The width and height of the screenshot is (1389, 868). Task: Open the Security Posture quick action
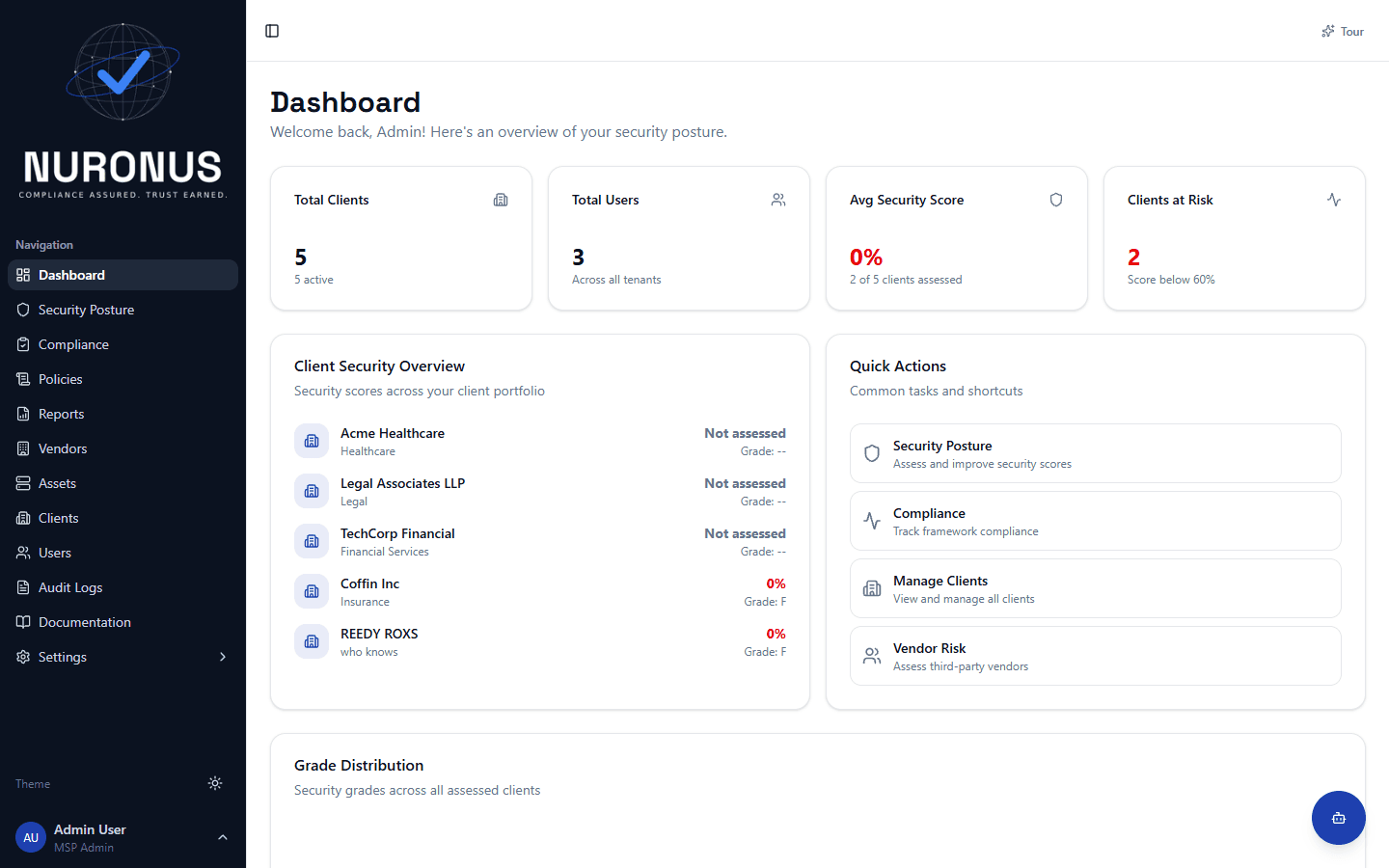pos(1096,453)
